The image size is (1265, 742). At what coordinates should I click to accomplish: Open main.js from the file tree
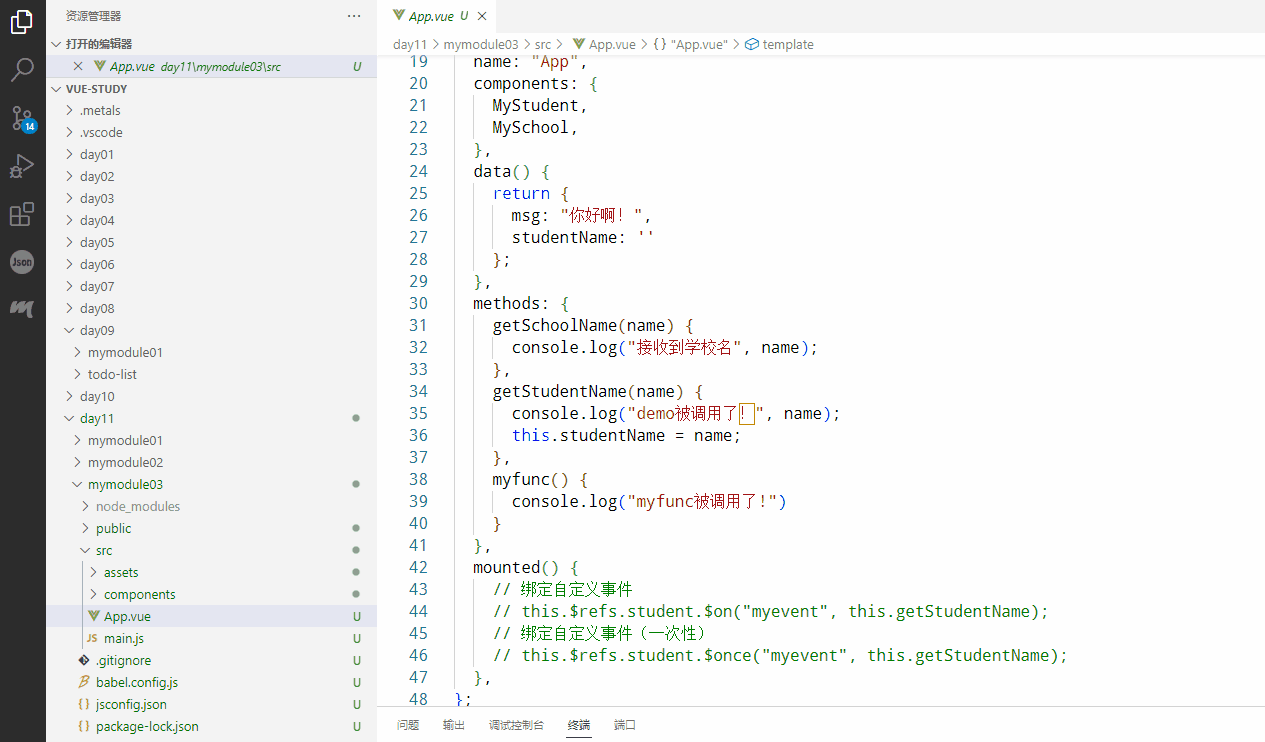point(124,638)
